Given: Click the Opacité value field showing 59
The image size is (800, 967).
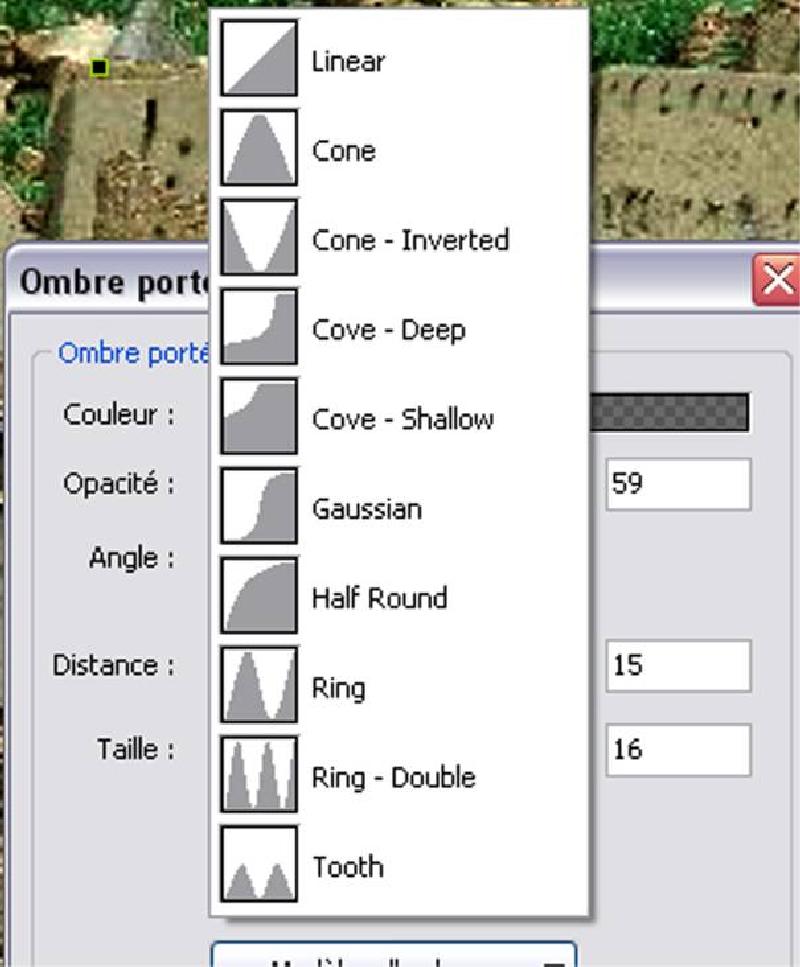Looking at the screenshot, I should pos(678,484).
